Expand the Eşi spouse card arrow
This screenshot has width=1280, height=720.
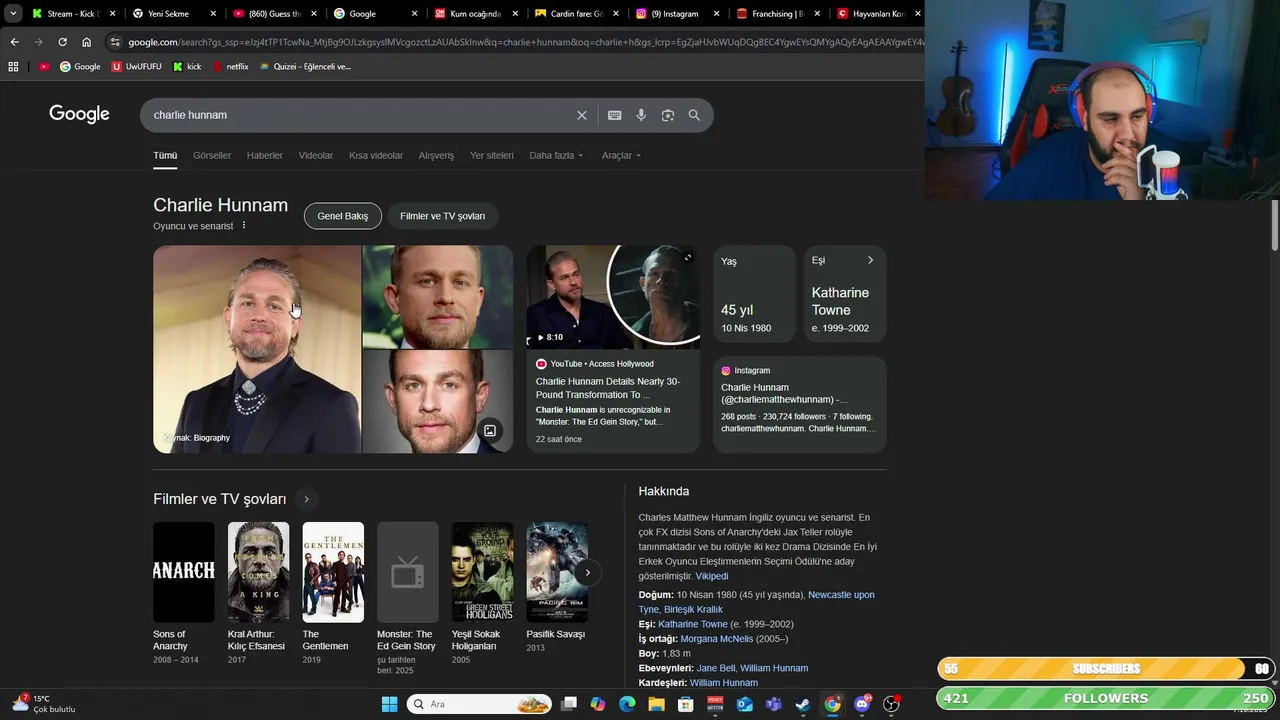coord(870,260)
